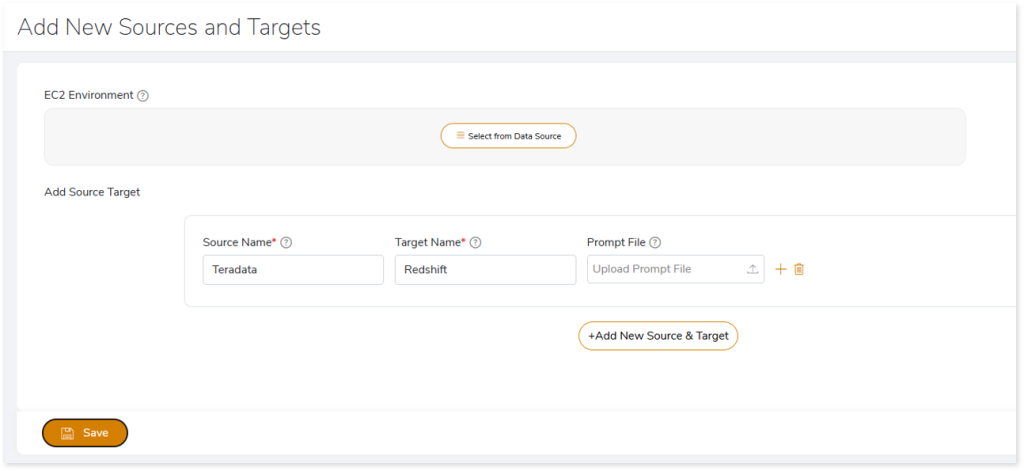The image size is (1024, 471).
Task: Click the Source Name label text
Action: click(x=237, y=242)
